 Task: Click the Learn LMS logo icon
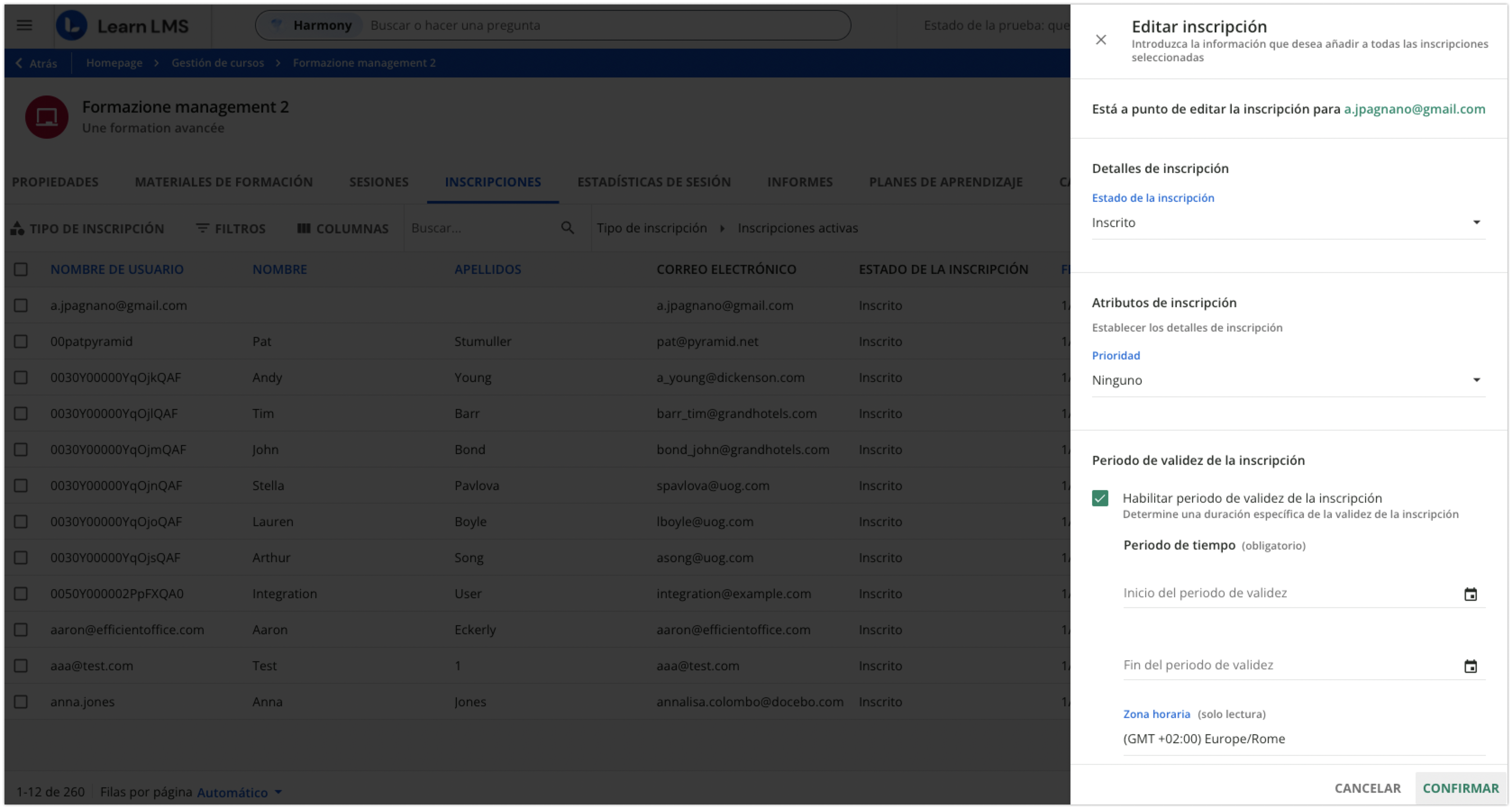[x=72, y=26]
